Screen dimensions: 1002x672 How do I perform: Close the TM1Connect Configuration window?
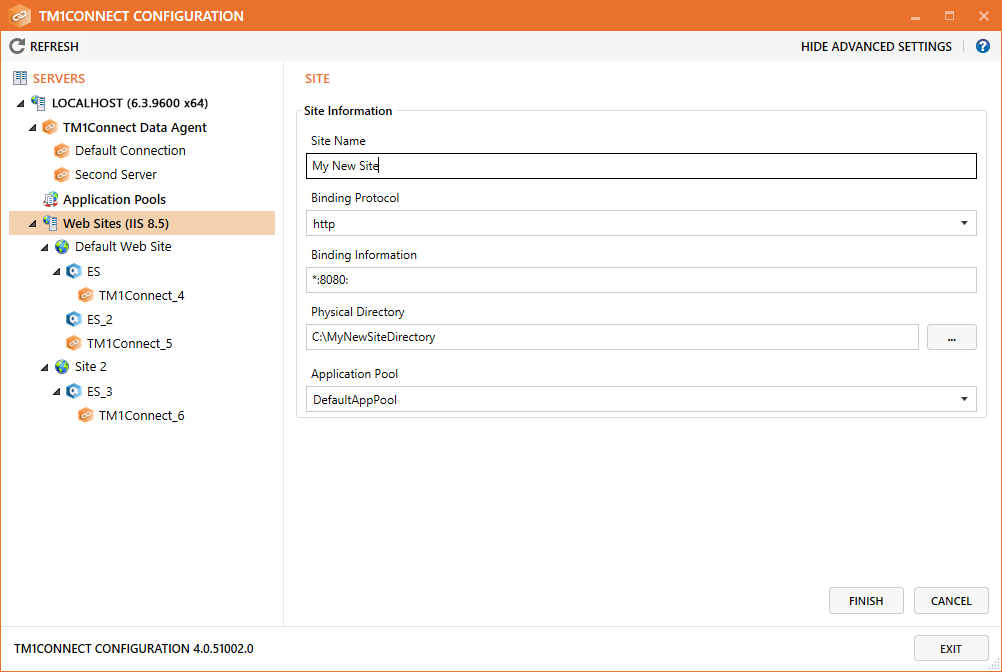pos(983,16)
